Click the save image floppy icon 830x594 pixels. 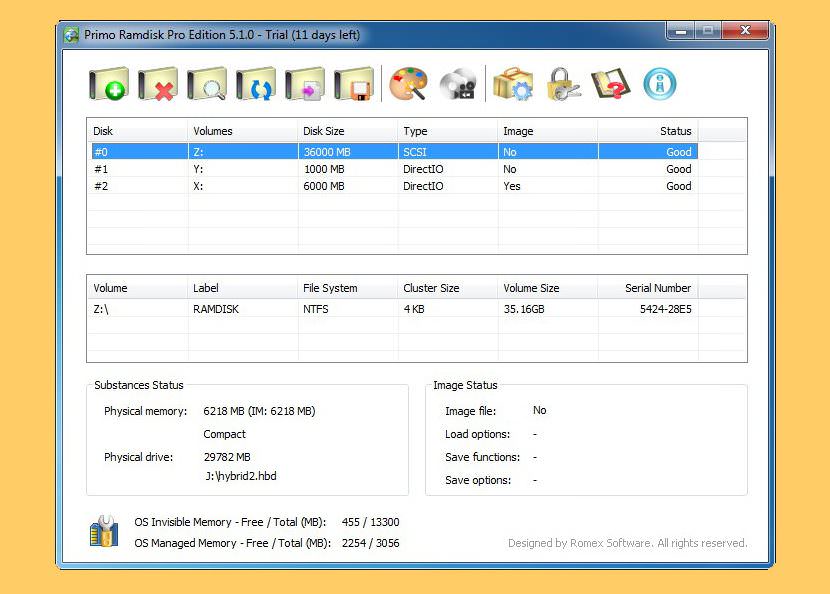tap(354, 84)
